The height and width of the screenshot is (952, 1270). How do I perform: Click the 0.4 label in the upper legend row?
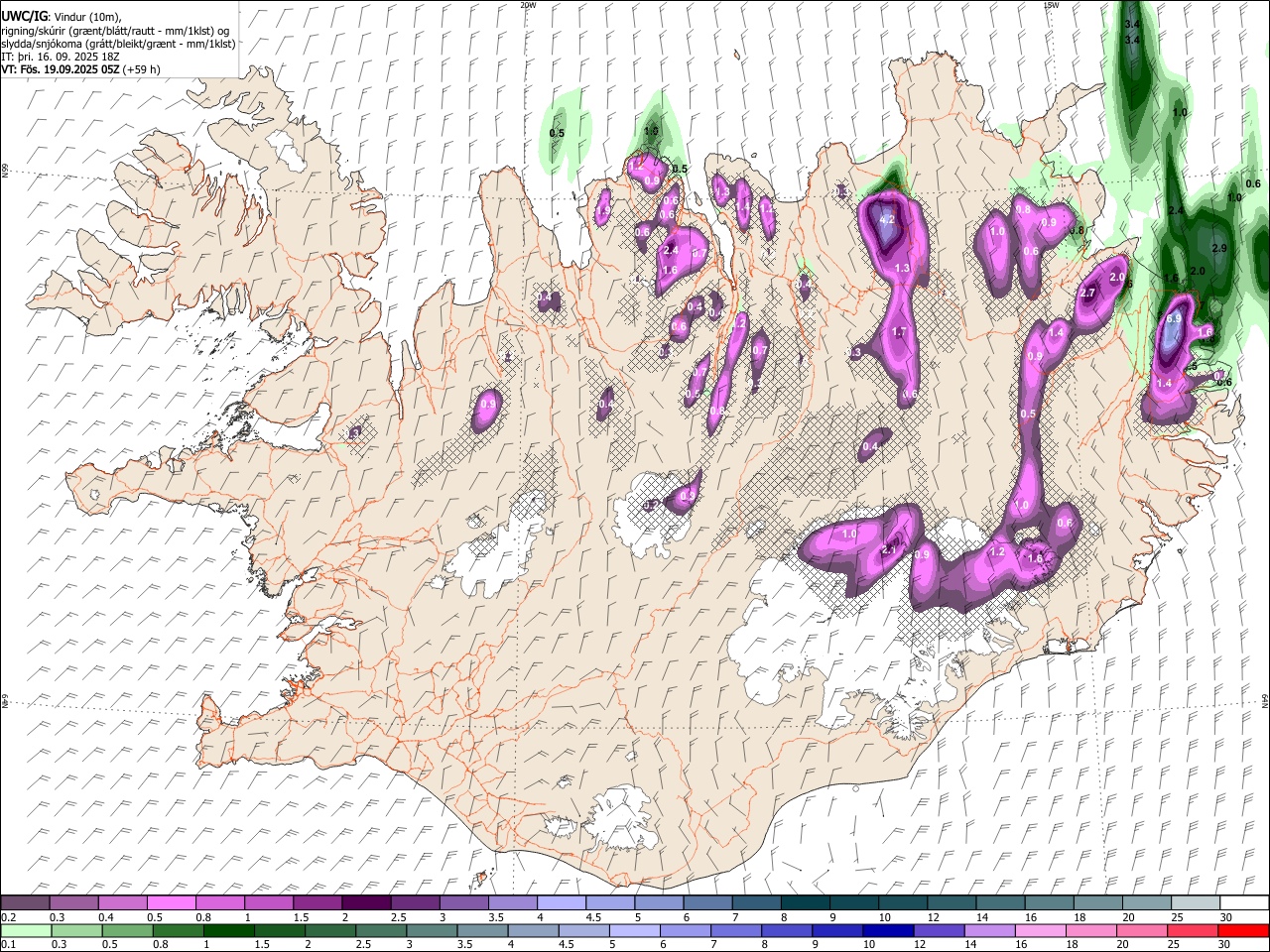[106, 917]
